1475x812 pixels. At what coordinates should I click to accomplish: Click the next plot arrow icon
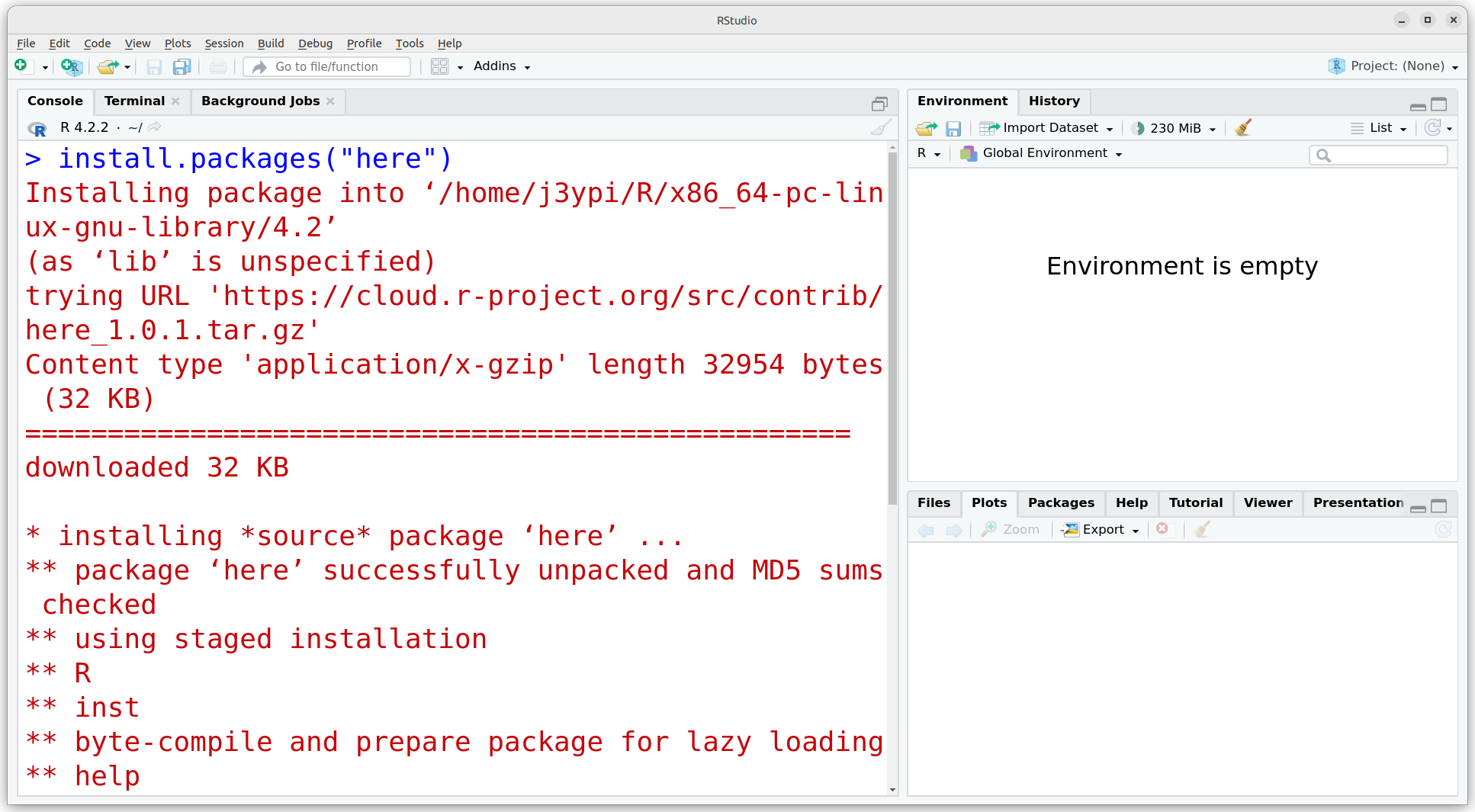pyautogui.click(x=954, y=530)
